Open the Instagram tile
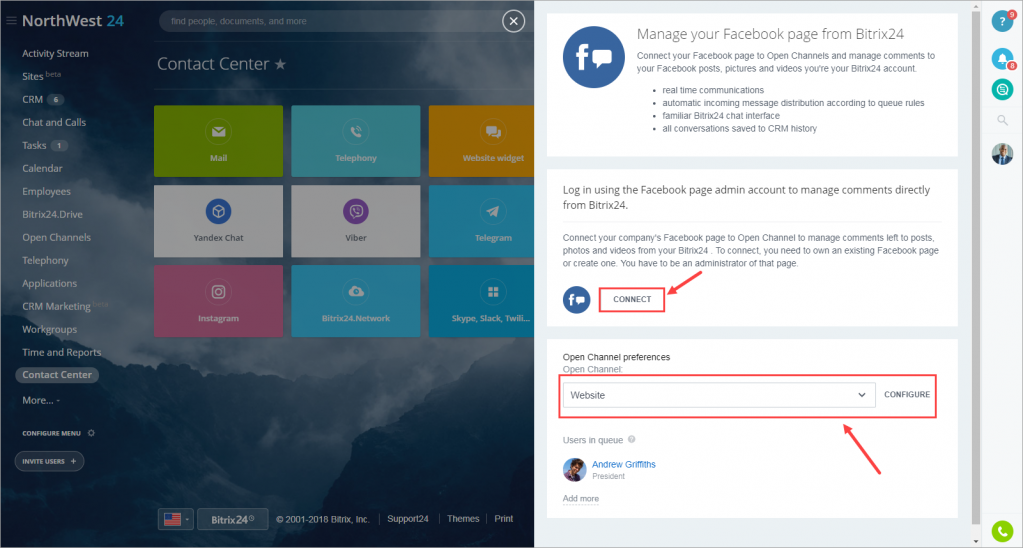1023x548 pixels. (219, 301)
